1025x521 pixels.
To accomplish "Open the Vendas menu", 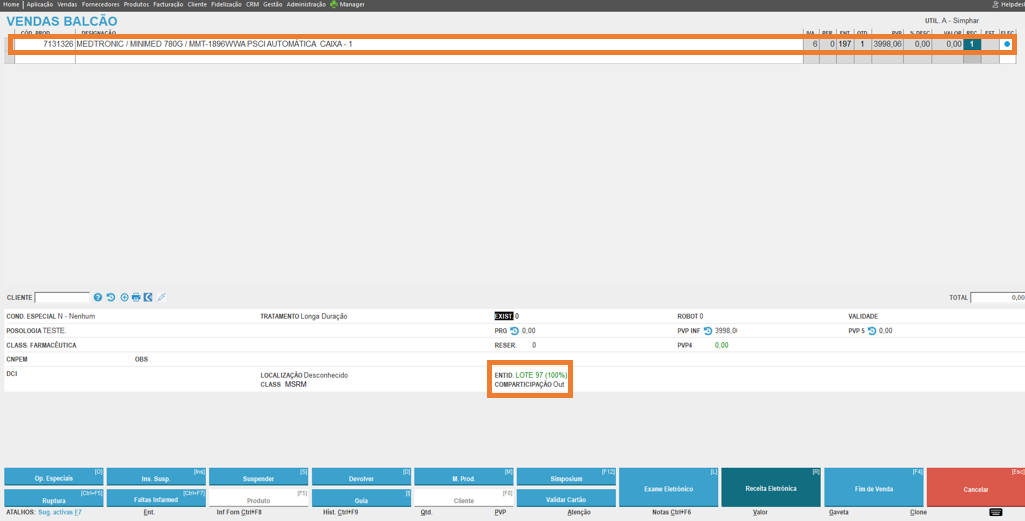I will (67, 5).
